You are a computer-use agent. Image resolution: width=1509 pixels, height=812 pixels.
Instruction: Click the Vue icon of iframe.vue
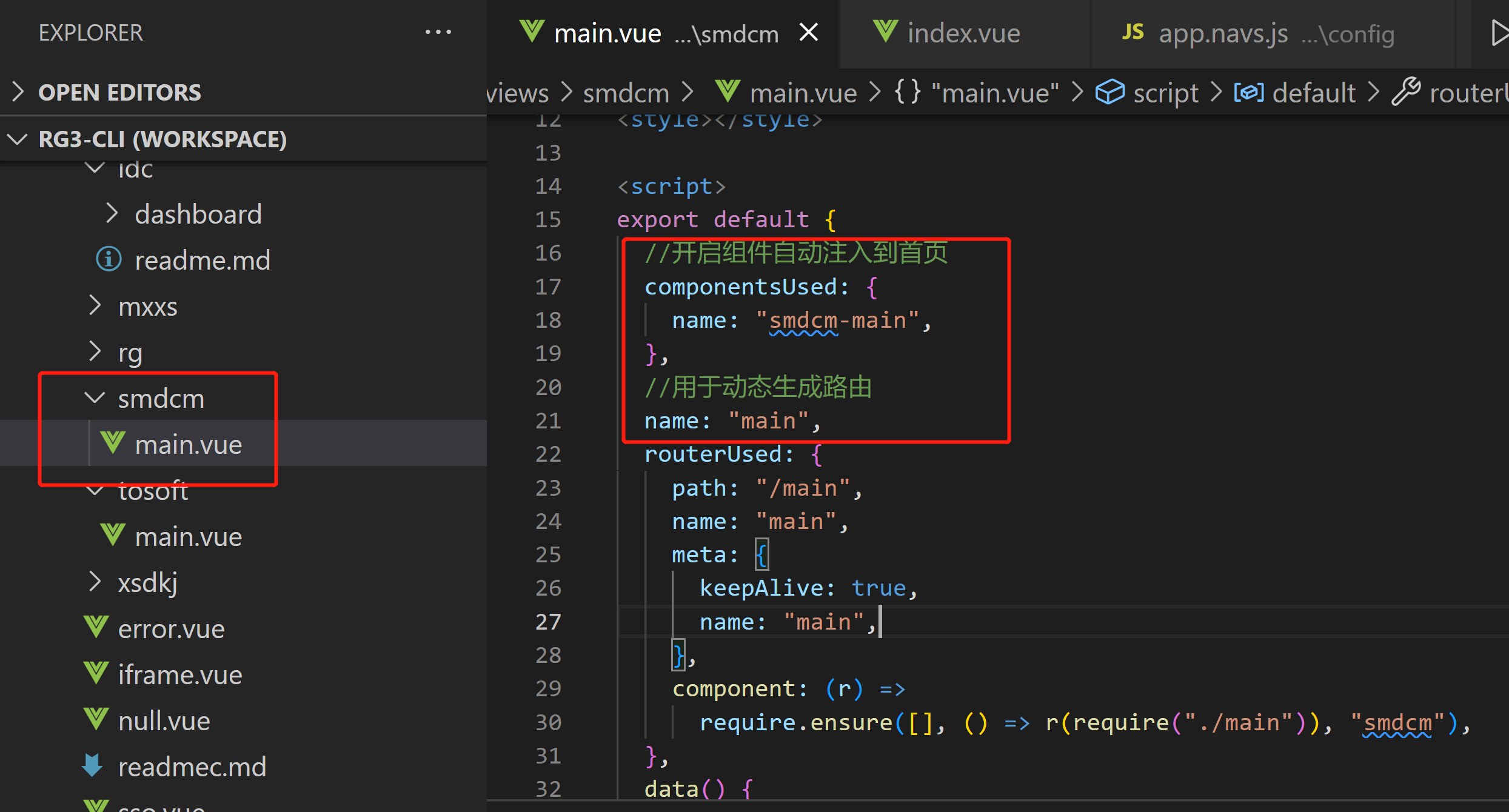pos(96,673)
